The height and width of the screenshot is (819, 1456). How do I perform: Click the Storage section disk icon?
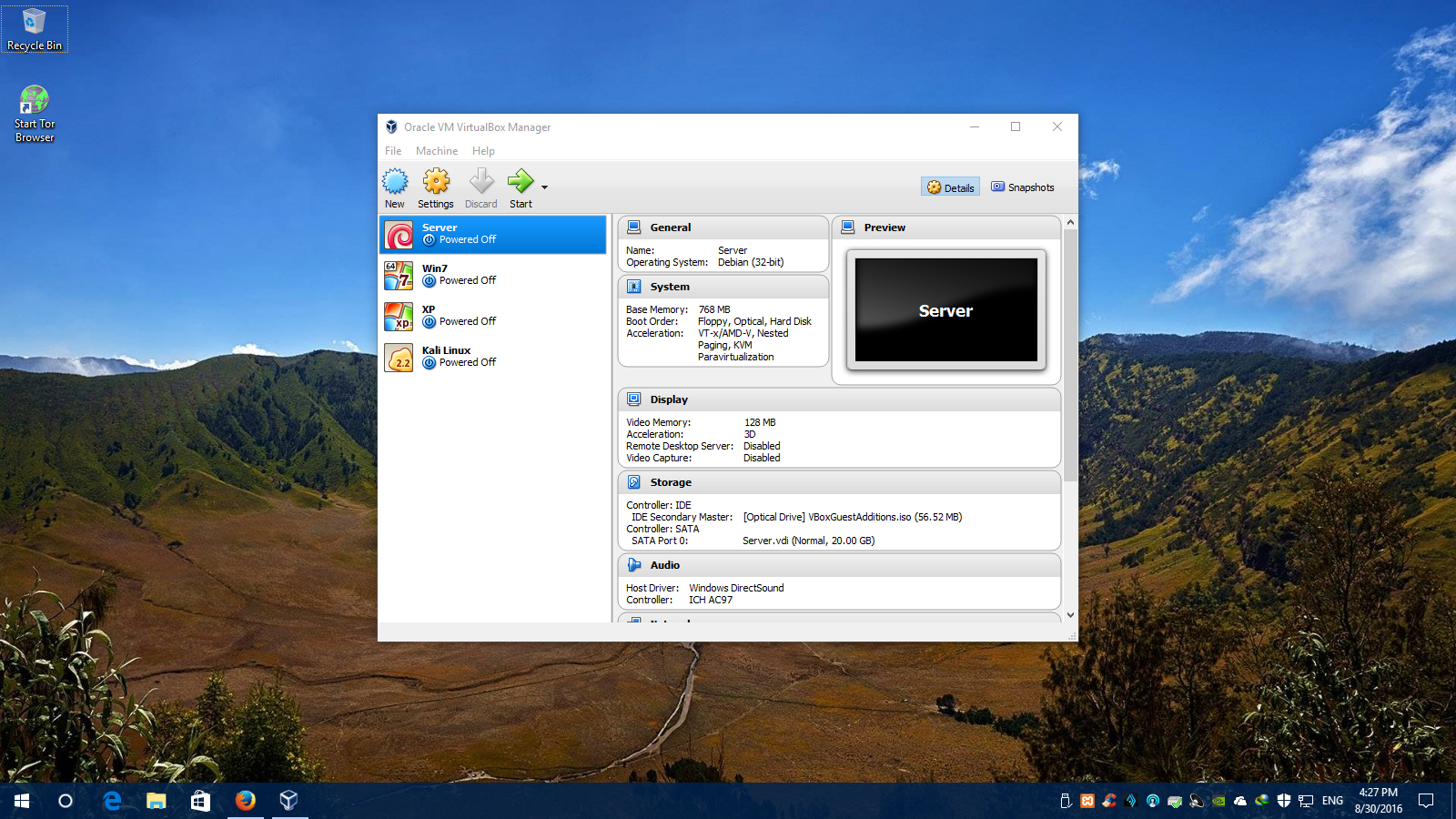(x=634, y=482)
